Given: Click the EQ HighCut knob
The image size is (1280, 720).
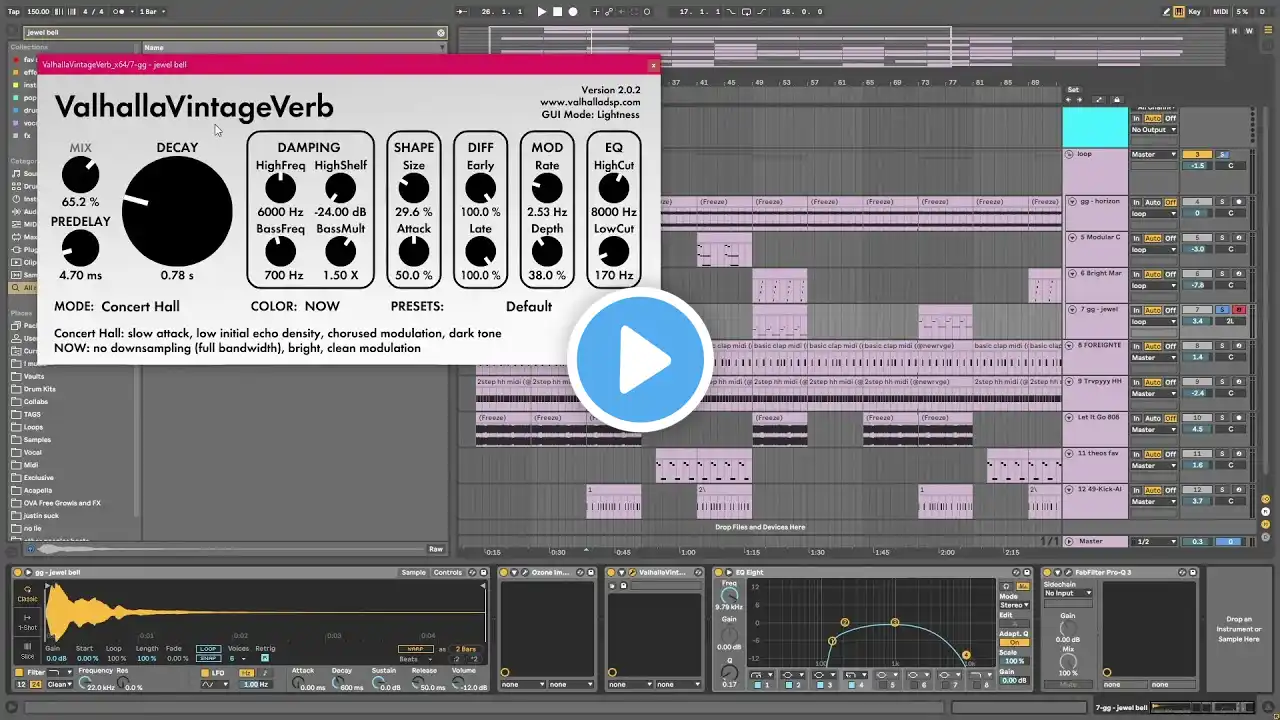Looking at the screenshot, I should coord(614,188).
